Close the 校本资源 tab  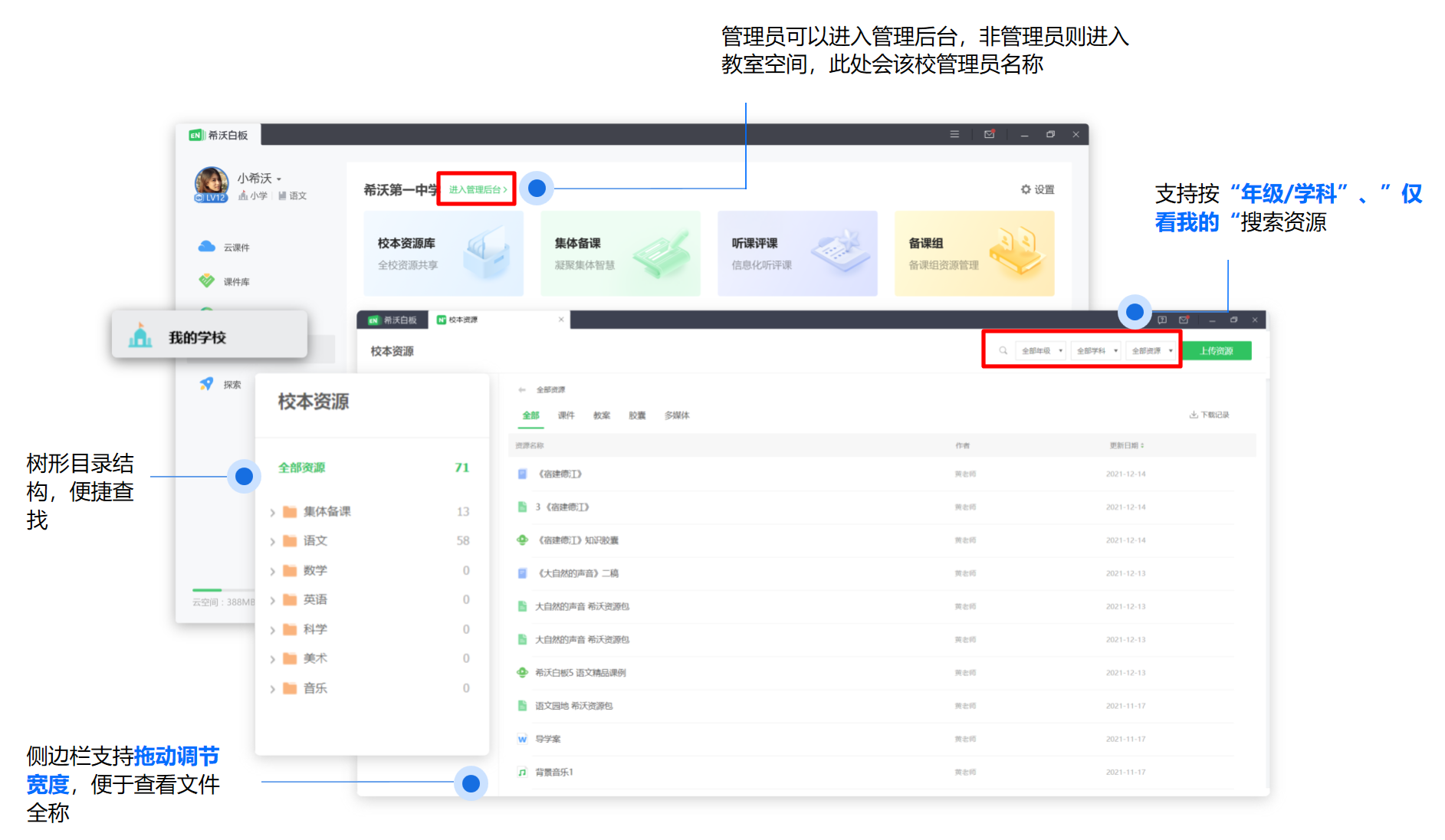(561, 320)
